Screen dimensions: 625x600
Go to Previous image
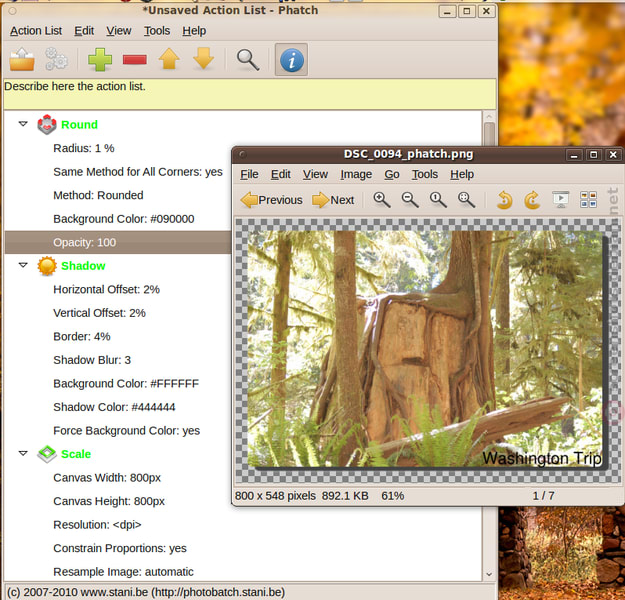click(271, 200)
